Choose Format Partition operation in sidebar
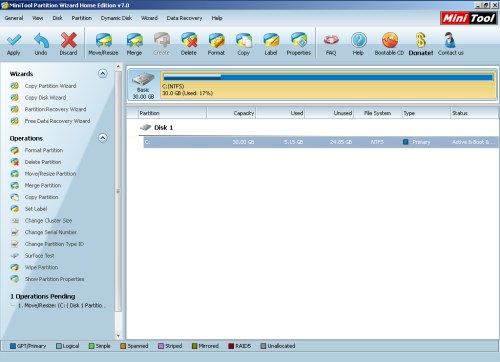Screen dimensions: 500x362 [x=43, y=150]
